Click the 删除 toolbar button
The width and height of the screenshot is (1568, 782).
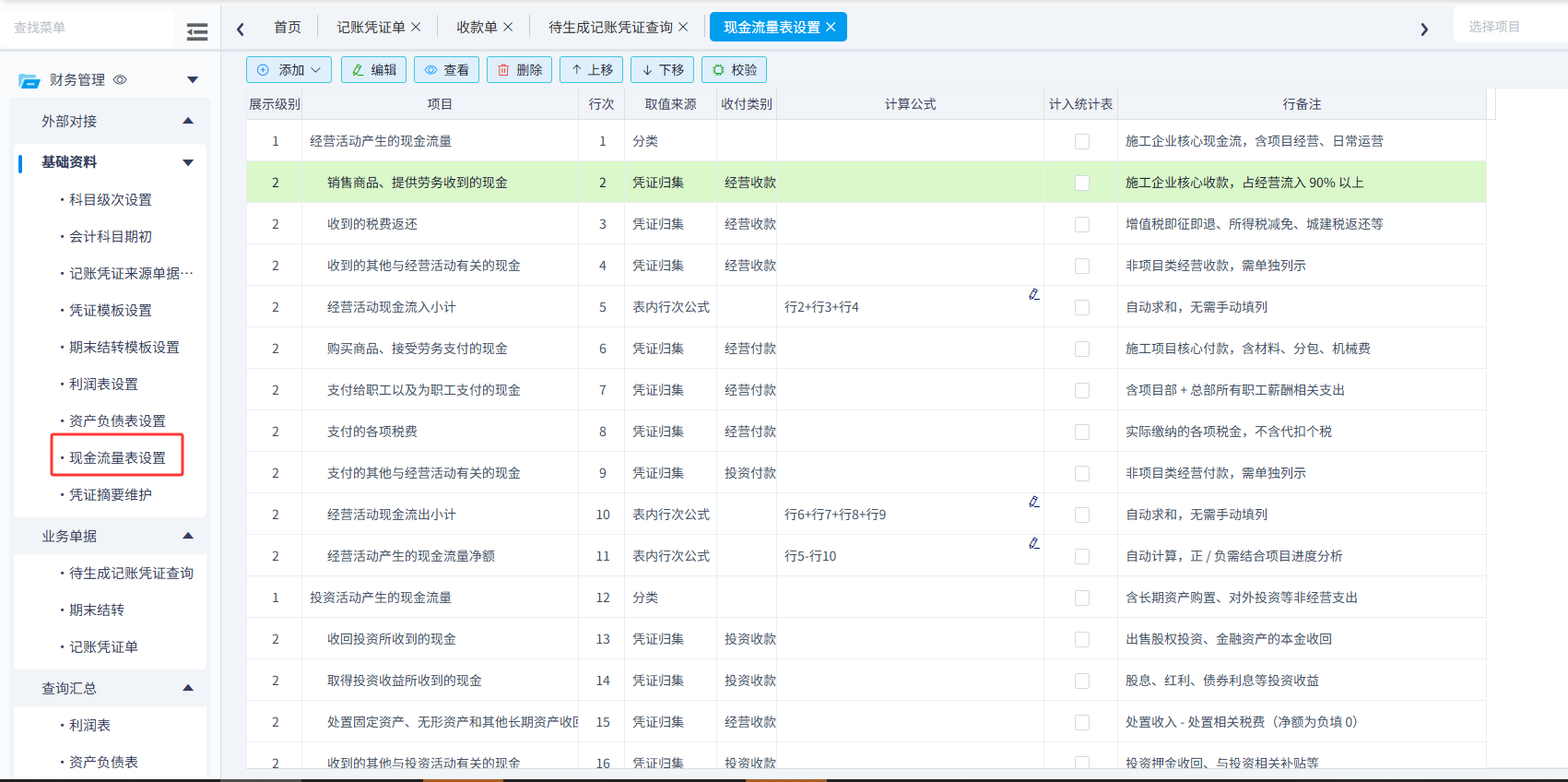click(x=520, y=70)
